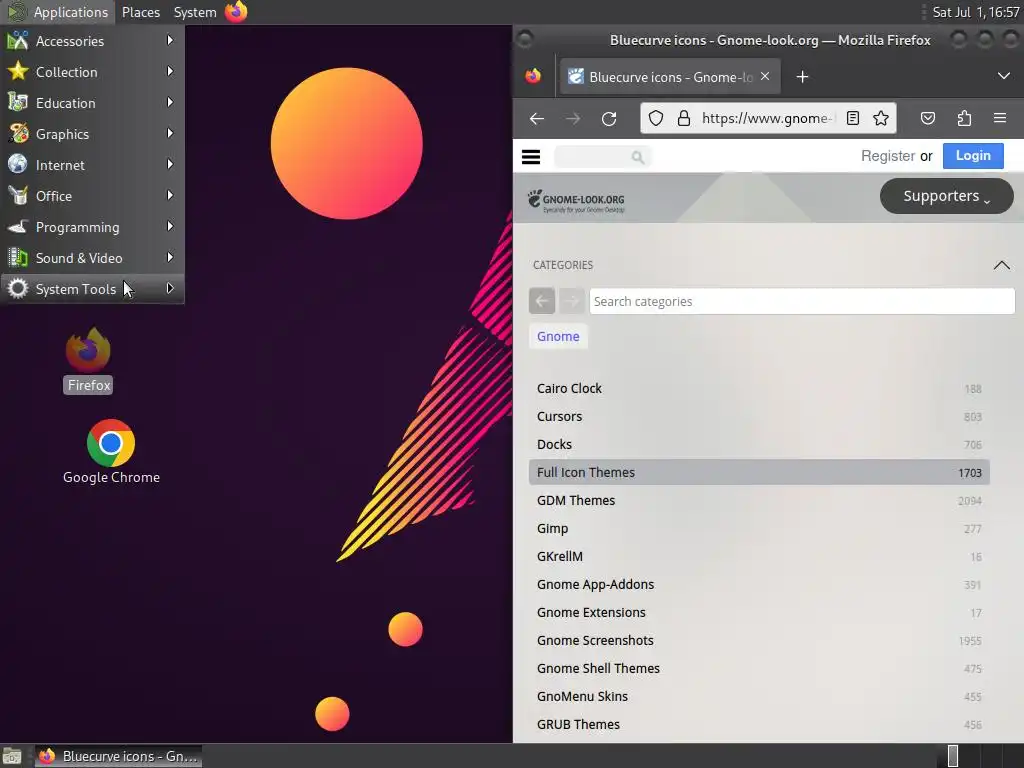1024x768 pixels.
Task: Open the Firefox application hamburger menu
Action: 1000,118
